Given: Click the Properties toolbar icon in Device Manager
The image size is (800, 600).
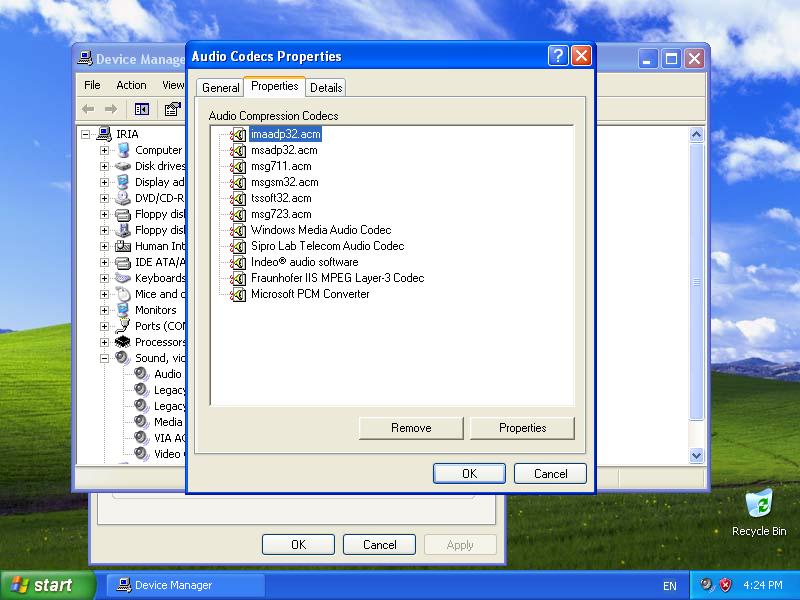Looking at the screenshot, I should pyautogui.click(x=173, y=109).
